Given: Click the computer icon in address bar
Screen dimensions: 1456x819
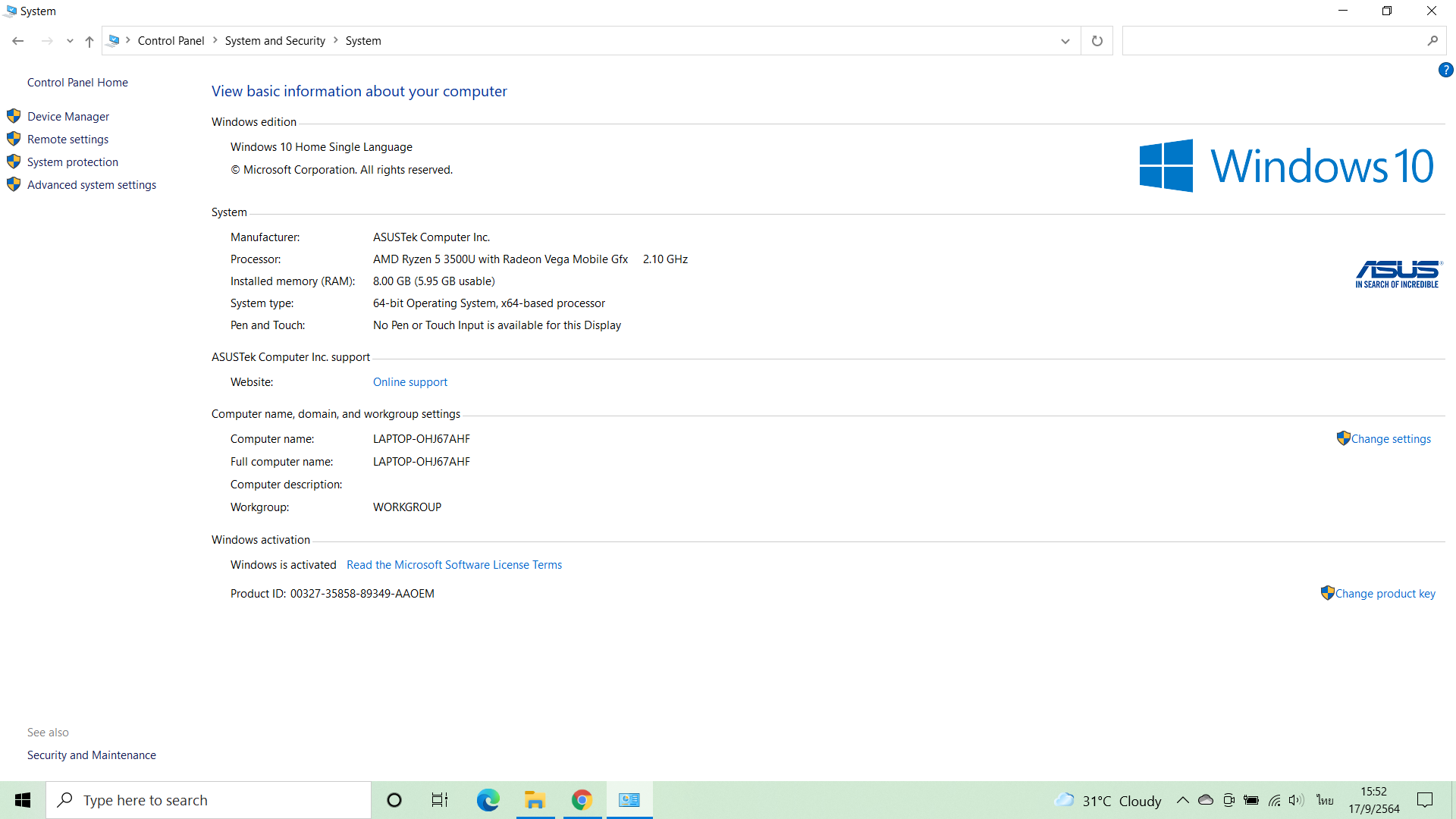Looking at the screenshot, I should coord(114,40).
